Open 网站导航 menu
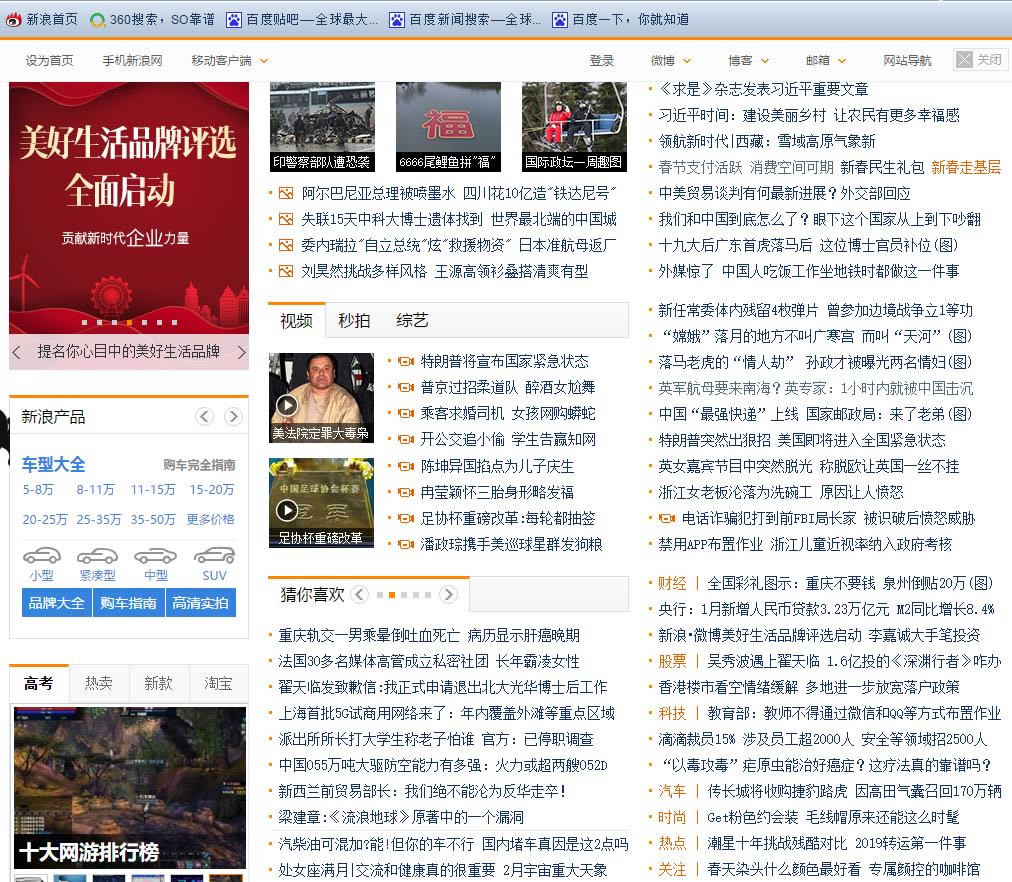 pos(907,61)
